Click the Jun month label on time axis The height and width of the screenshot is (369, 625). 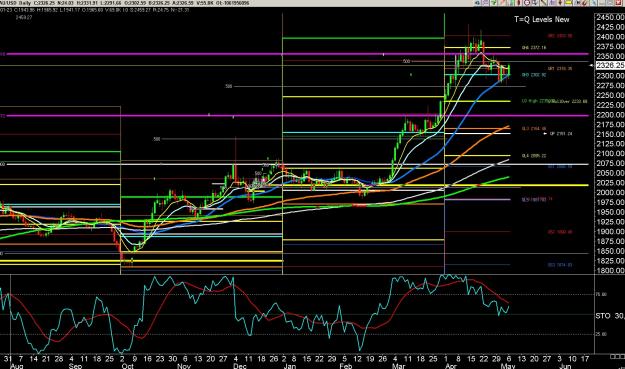[565, 366]
